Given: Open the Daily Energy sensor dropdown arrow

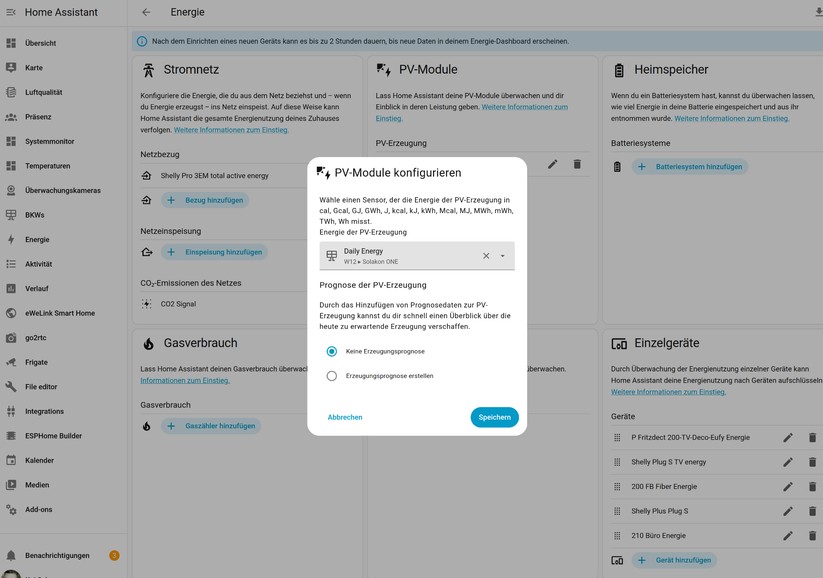Looking at the screenshot, I should [503, 256].
